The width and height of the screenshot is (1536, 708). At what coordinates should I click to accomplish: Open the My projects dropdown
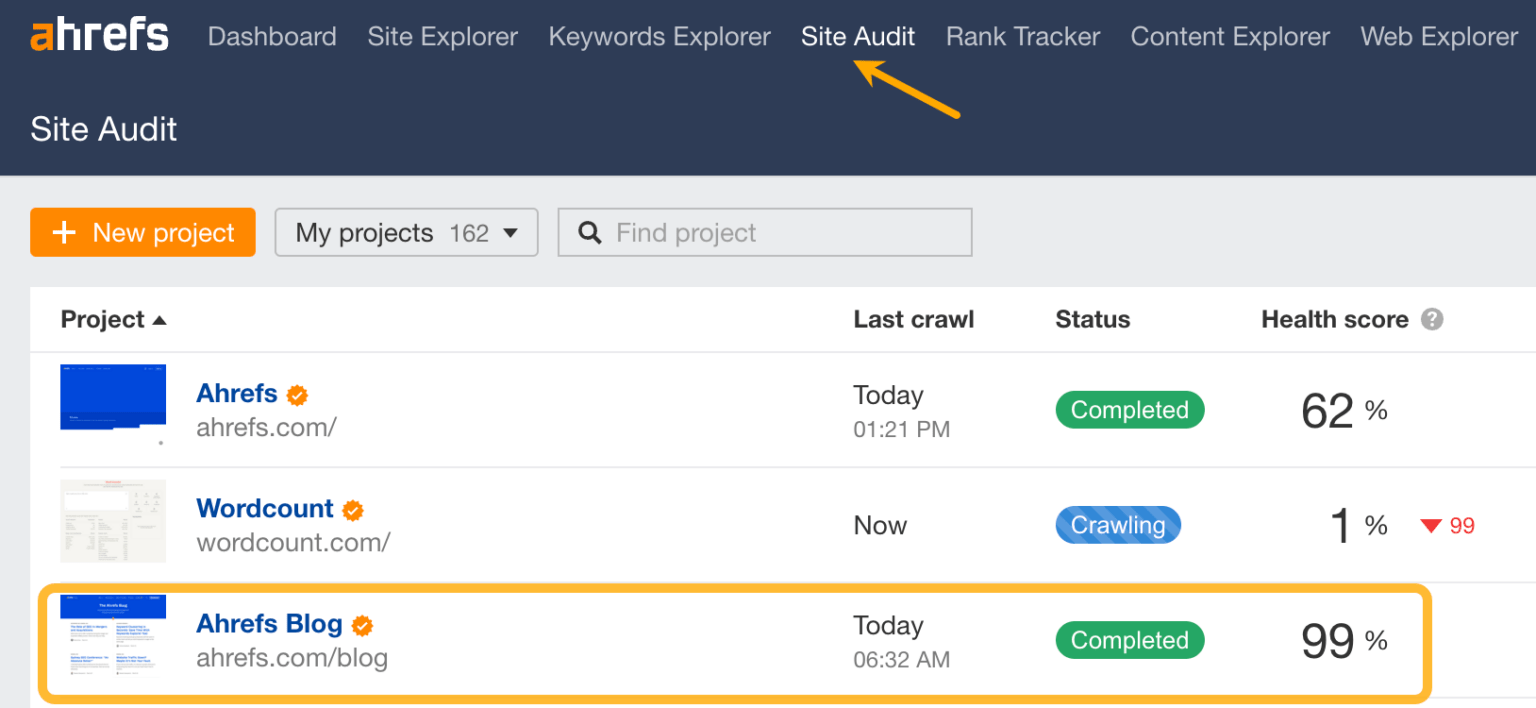pyautogui.click(x=406, y=232)
